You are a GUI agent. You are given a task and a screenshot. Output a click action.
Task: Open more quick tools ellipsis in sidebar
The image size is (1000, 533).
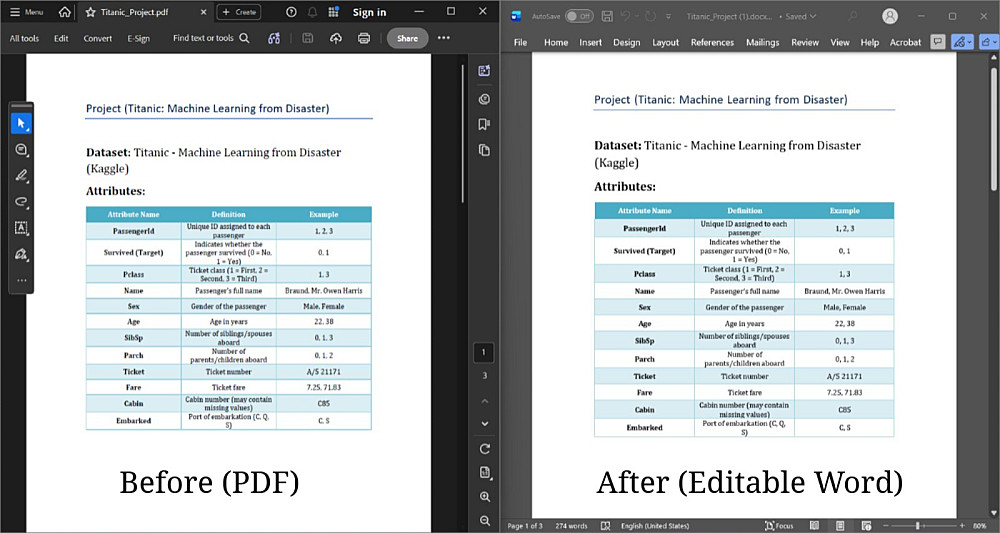click(x=21, y=280)
